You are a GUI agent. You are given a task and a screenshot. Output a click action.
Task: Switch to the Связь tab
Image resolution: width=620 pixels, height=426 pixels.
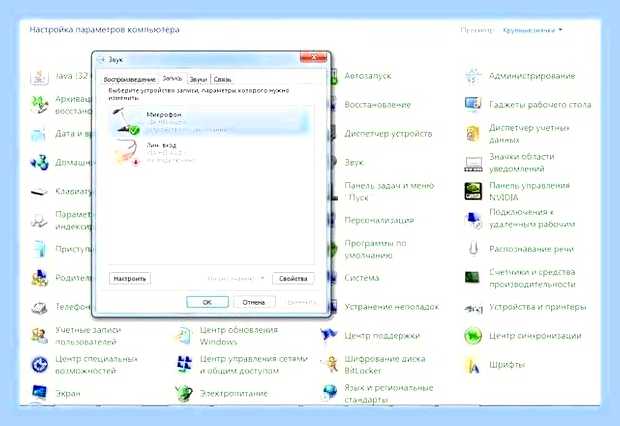pyautogui.click(x=222, y=80)
